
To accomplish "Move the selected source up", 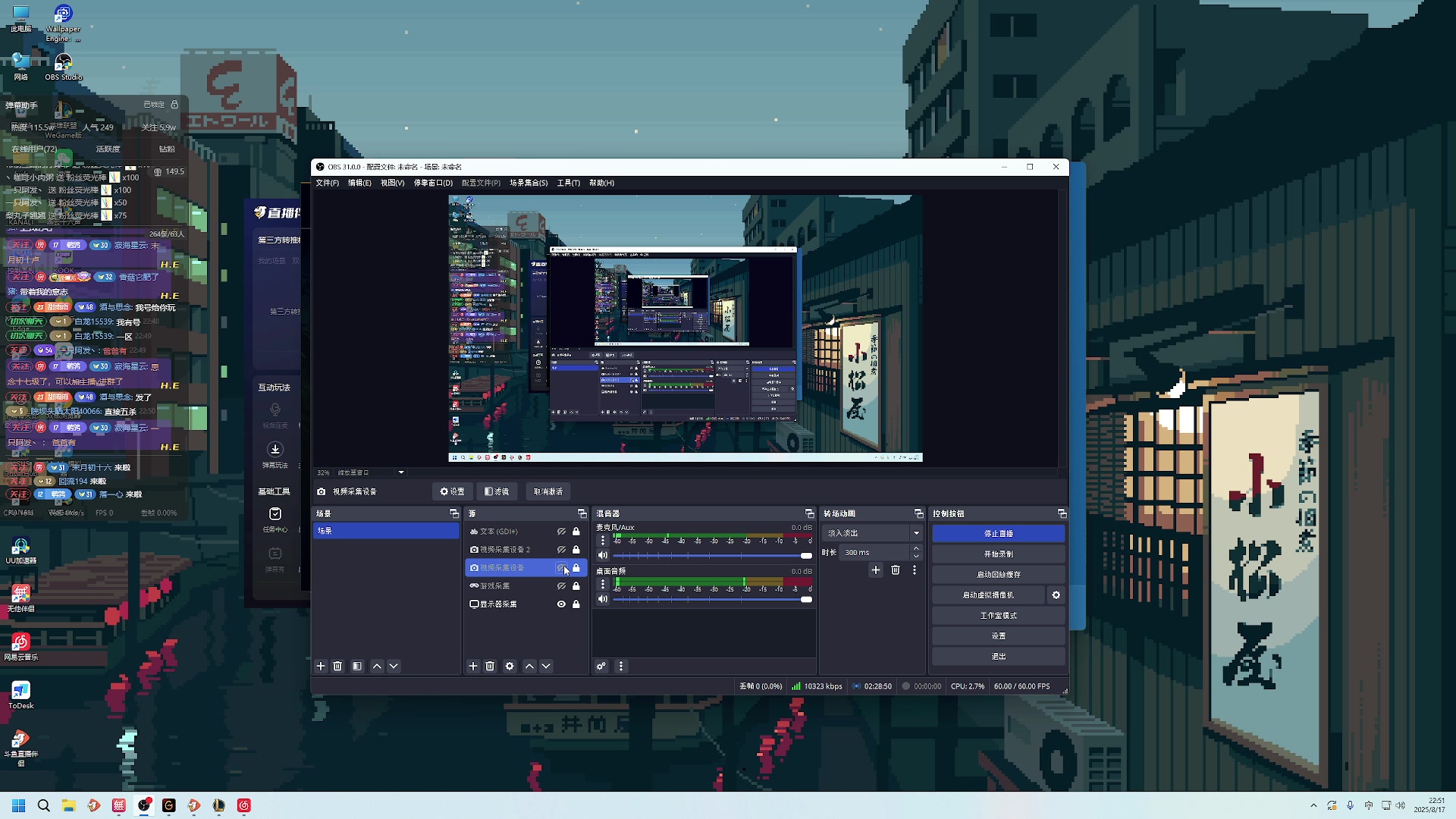I will [x=529, y=667].
